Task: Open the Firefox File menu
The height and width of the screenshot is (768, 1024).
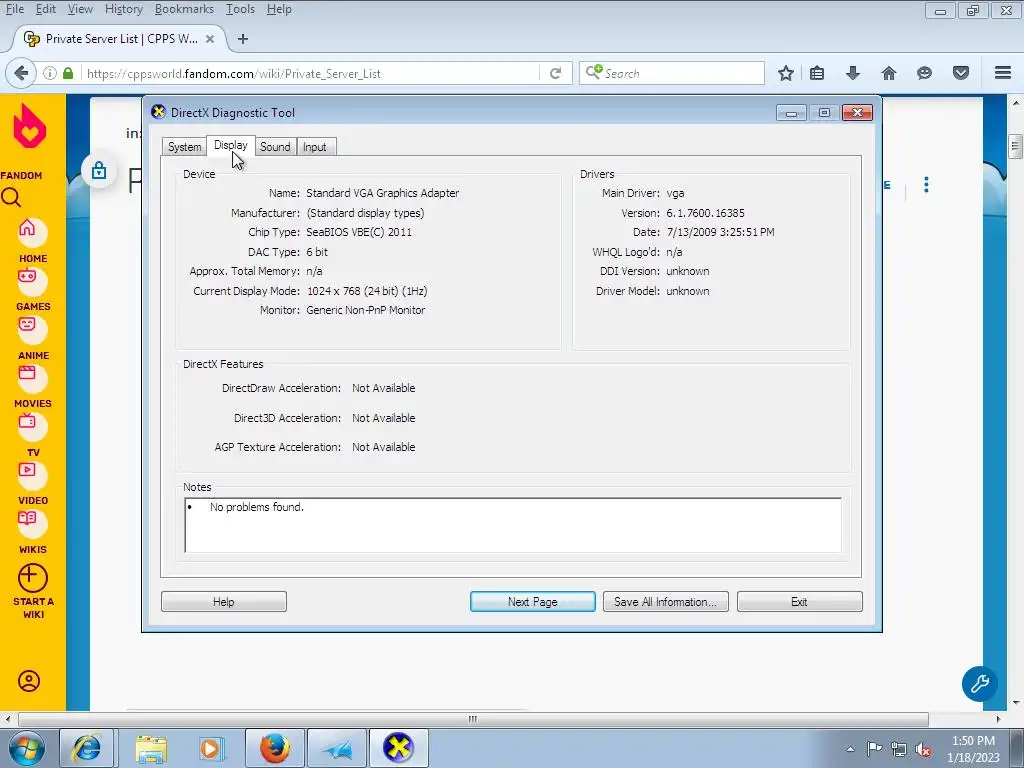Action: coord(14,9)
